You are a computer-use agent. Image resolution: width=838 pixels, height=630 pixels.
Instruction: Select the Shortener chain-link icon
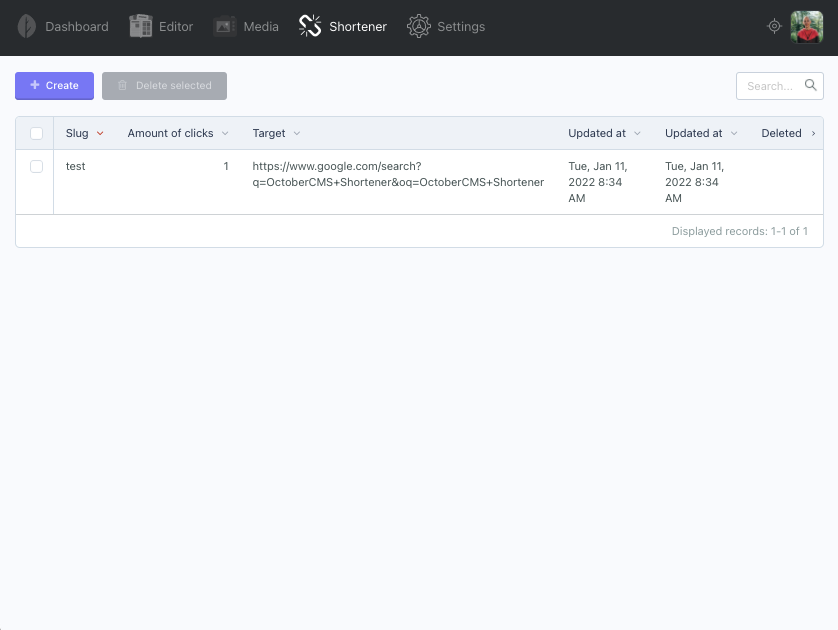tap(310, 26)
